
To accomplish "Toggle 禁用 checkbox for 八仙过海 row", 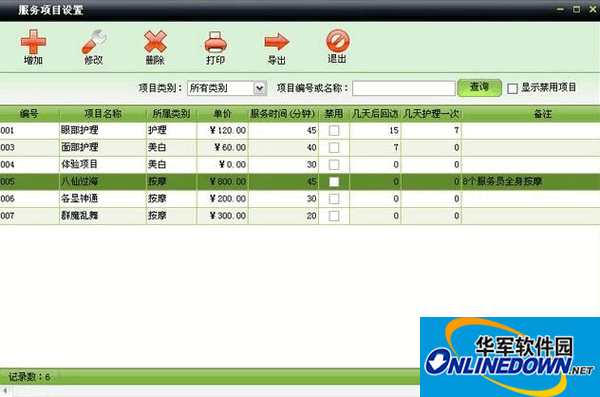I will coord(334,181).
